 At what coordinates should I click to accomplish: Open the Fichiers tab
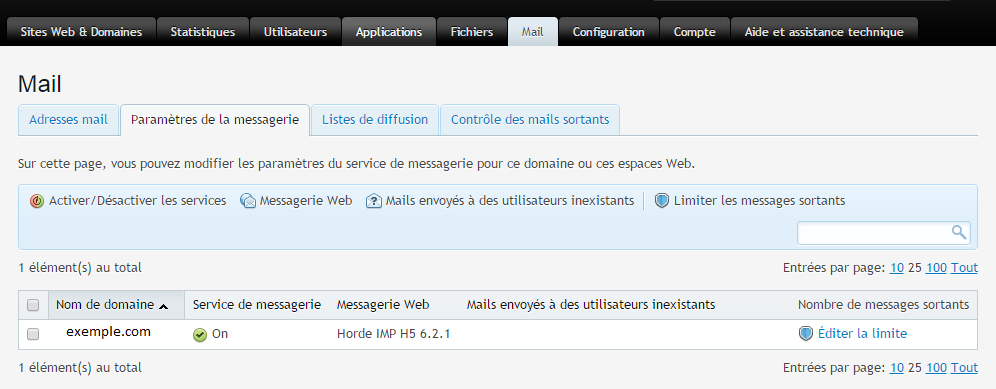point(472,32)
